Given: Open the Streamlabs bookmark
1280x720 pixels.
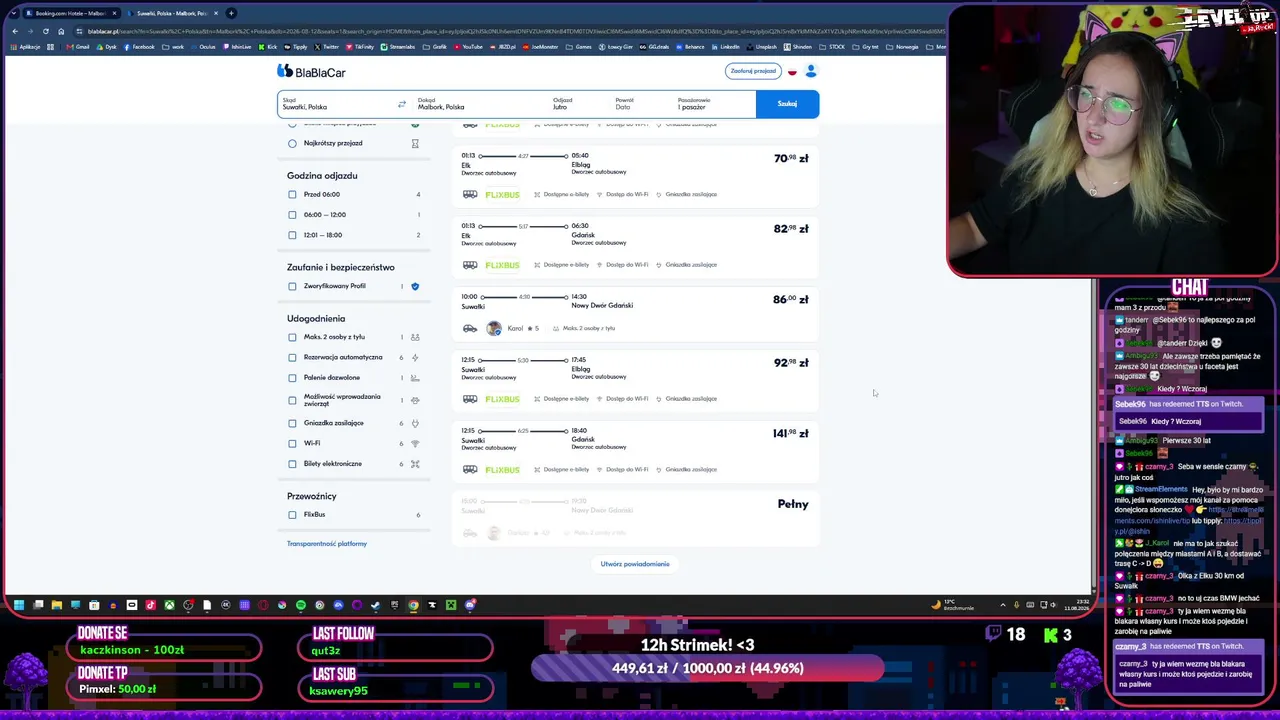Looking at the screenshot, I should pyautogui.click(x=398, y=47).
